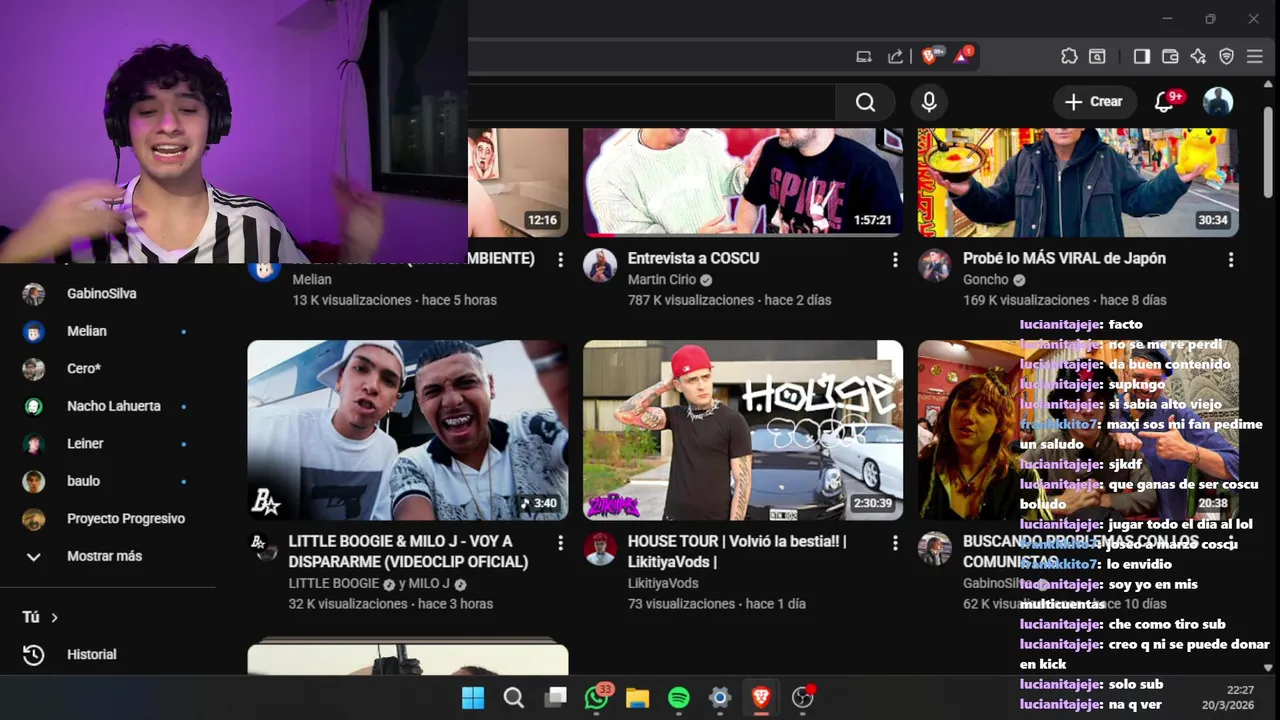
Task: Open the browser extensions puzzle icon
Action: [1069, 57]
